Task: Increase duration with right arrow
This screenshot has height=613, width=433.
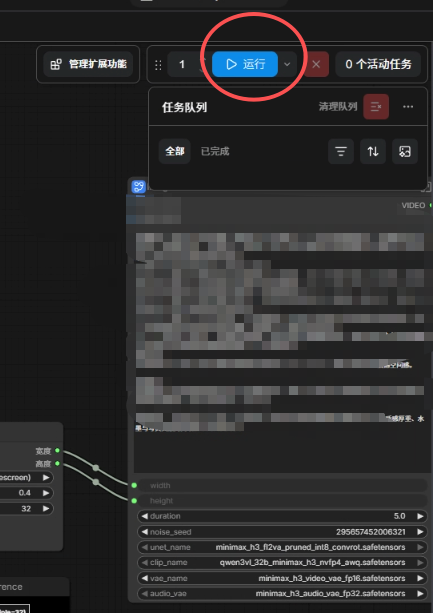Action: pyautogui.click(x=420, y=516)
